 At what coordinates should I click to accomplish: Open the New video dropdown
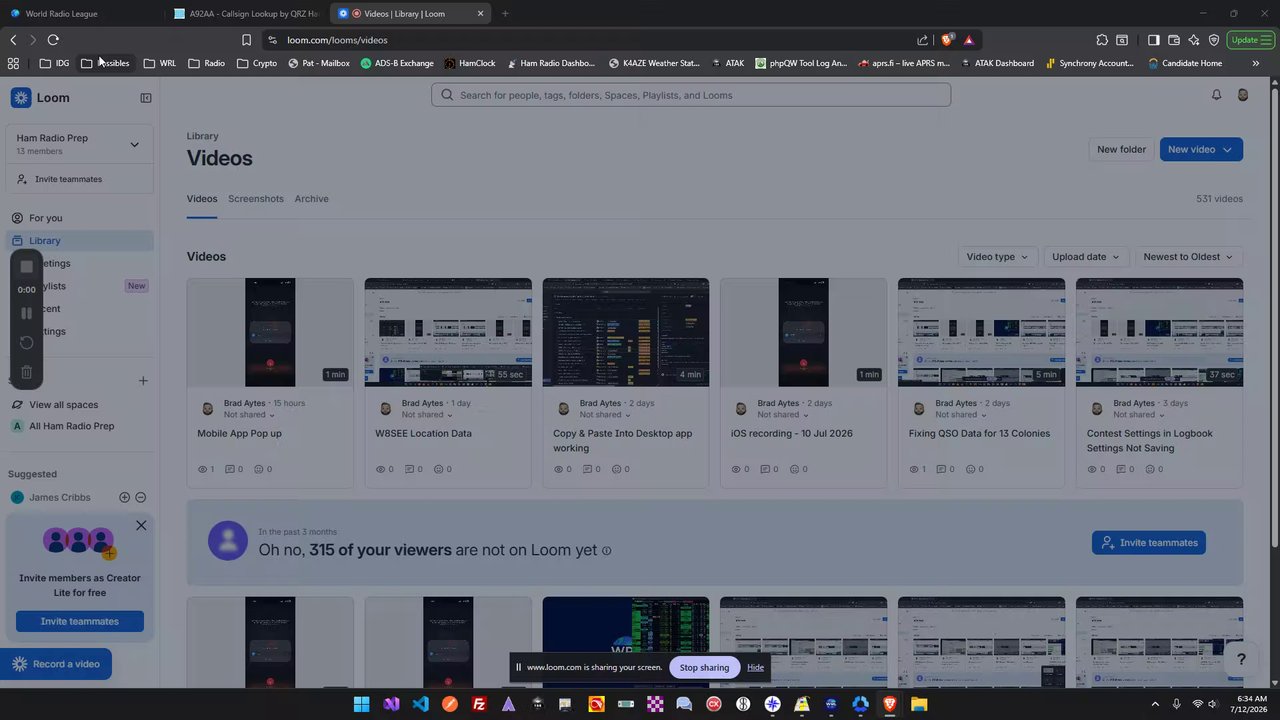[1201, 149]
